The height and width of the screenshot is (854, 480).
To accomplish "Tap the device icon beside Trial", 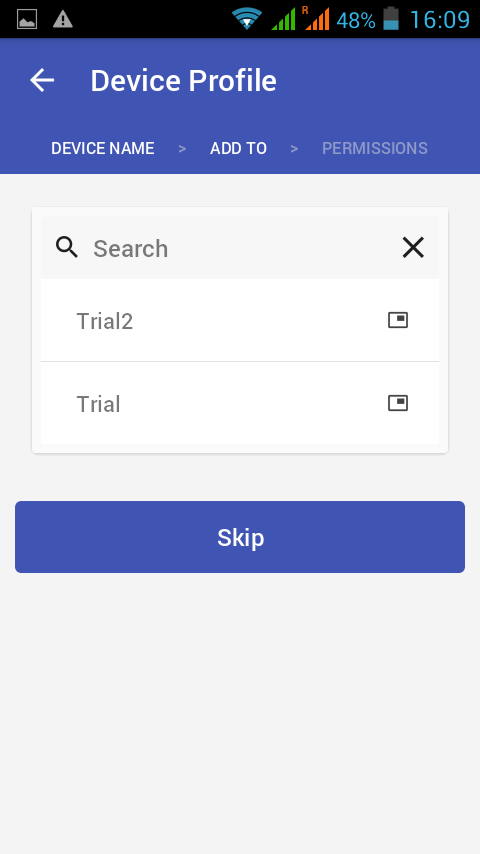I will click(x=398, y=403).
